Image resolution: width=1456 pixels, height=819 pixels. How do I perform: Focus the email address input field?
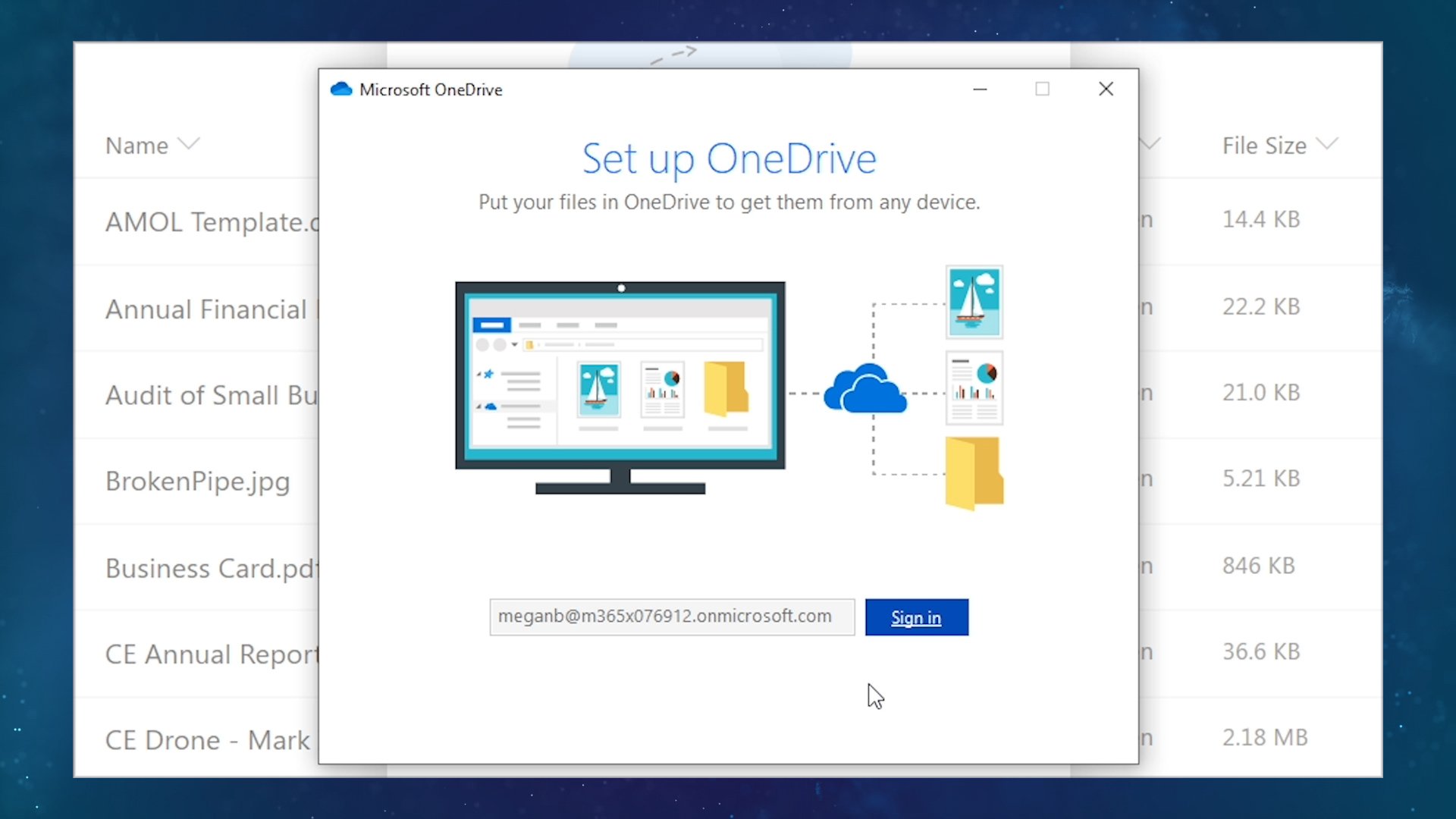pyautogui.click(x=672, y=617)
